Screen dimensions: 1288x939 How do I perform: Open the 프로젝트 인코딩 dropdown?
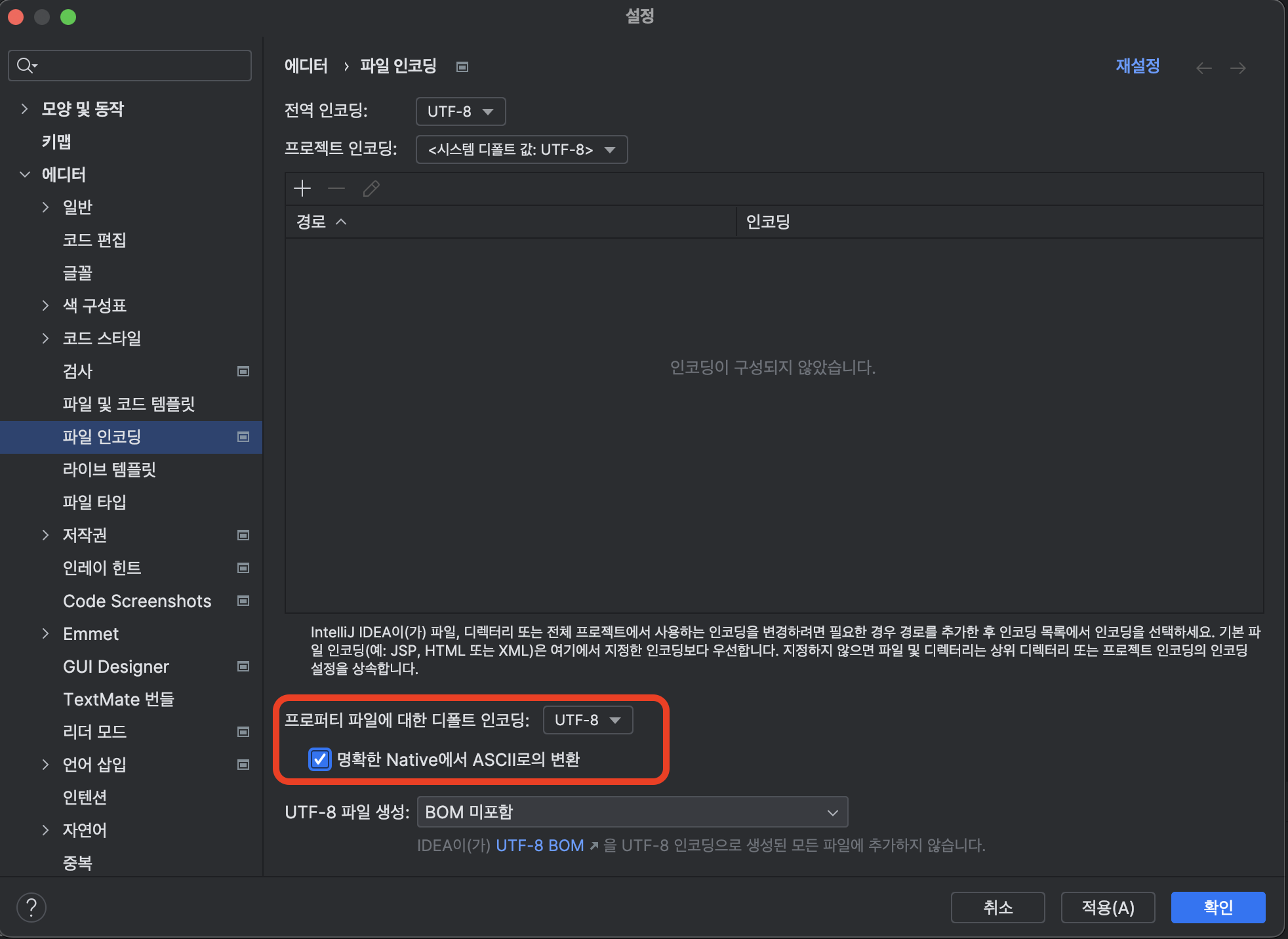(521, 150)
